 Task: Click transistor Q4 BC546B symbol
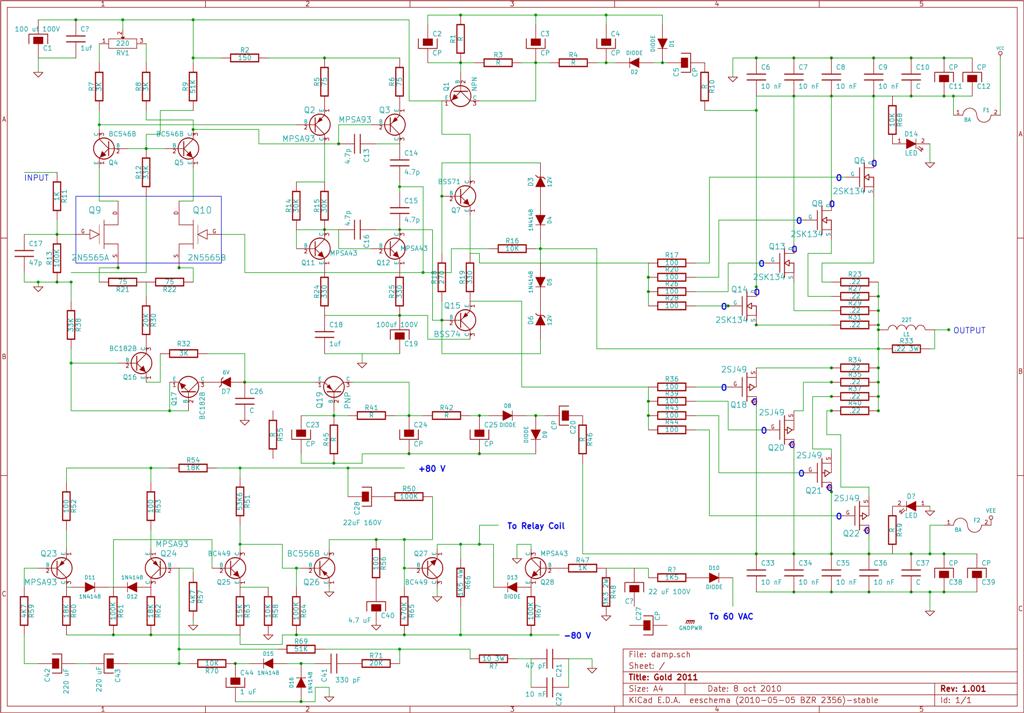tap(105, 150)
